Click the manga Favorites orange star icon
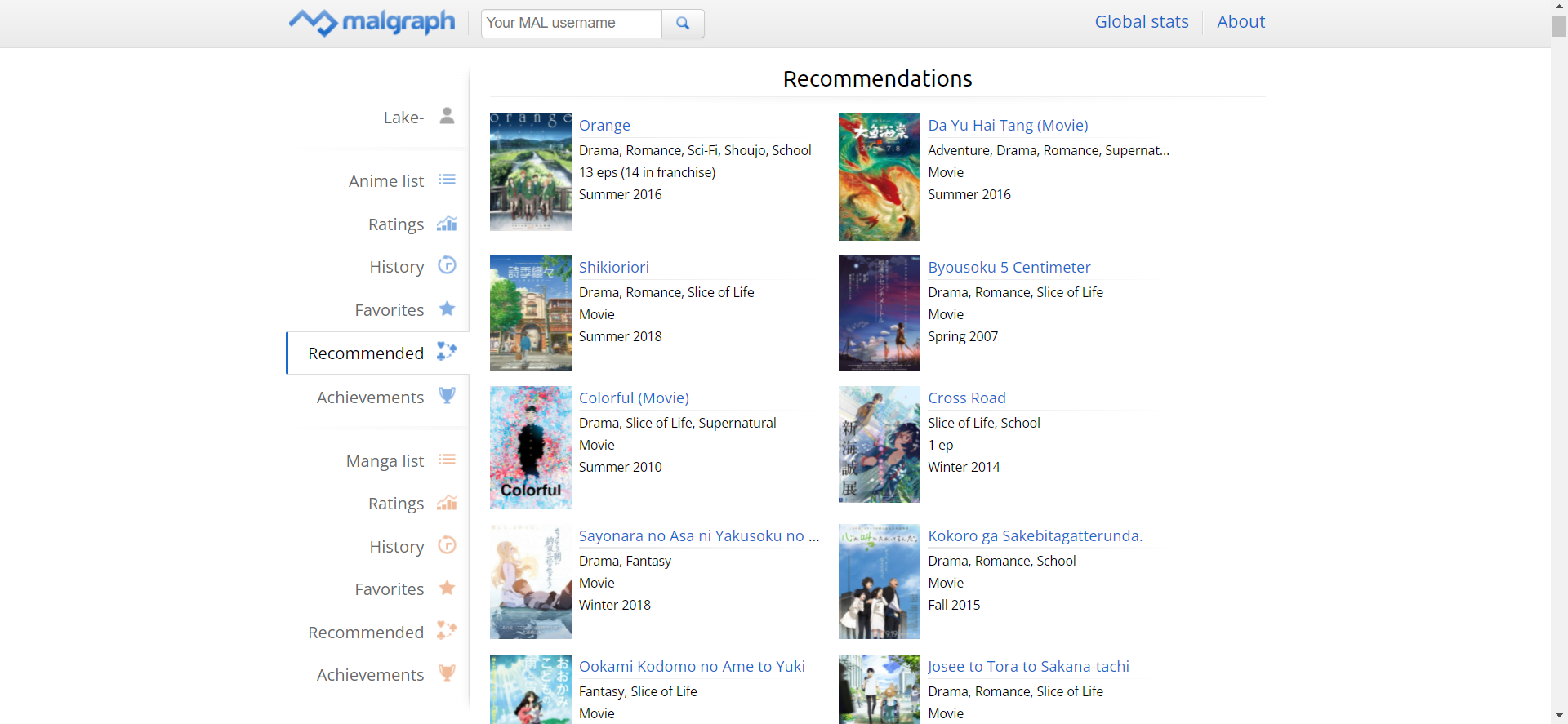This screenshot has height=724, width=1568. click(x=447, y=588)
